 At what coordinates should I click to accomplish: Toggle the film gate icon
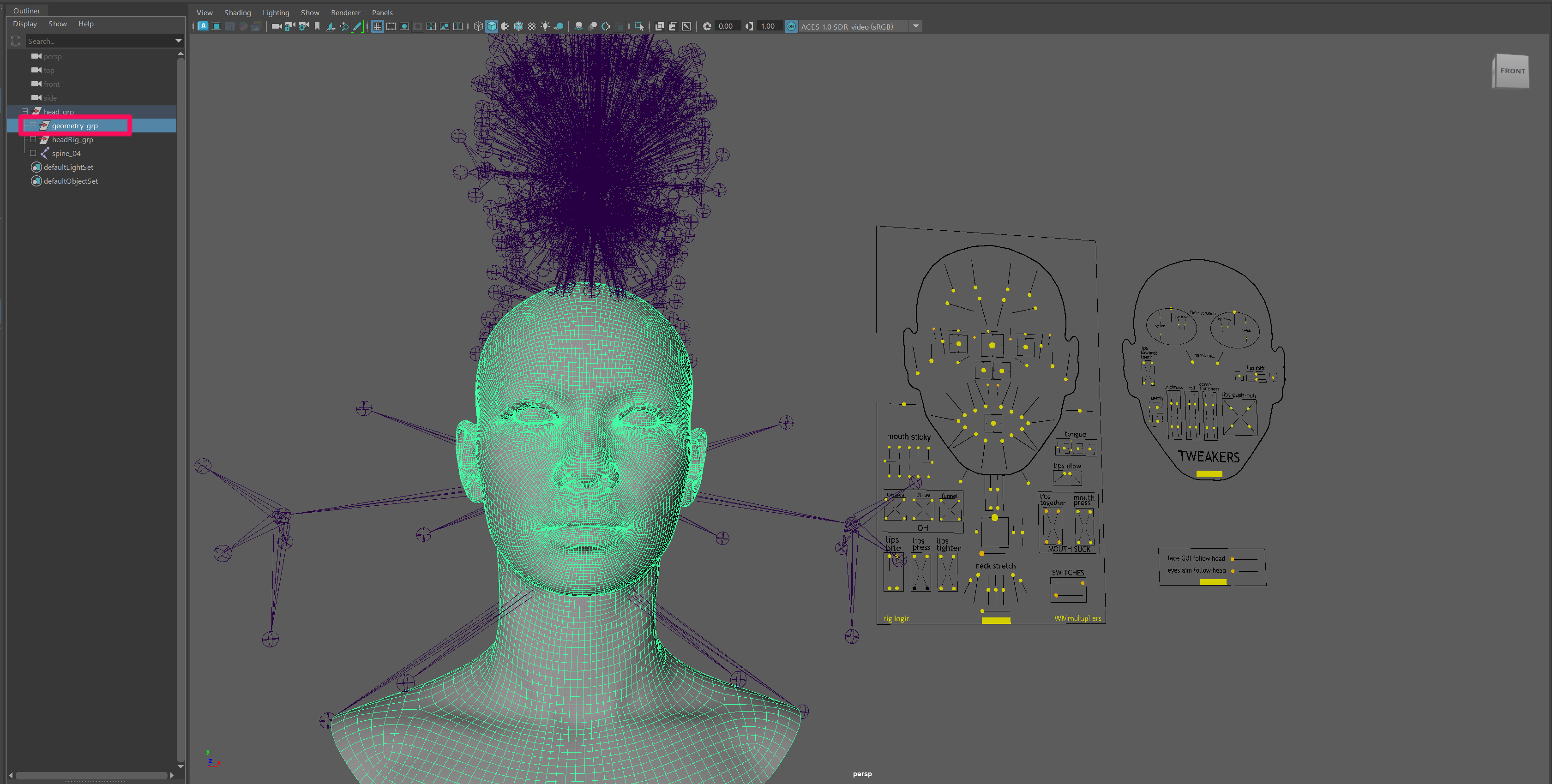(x=391, y=26)
